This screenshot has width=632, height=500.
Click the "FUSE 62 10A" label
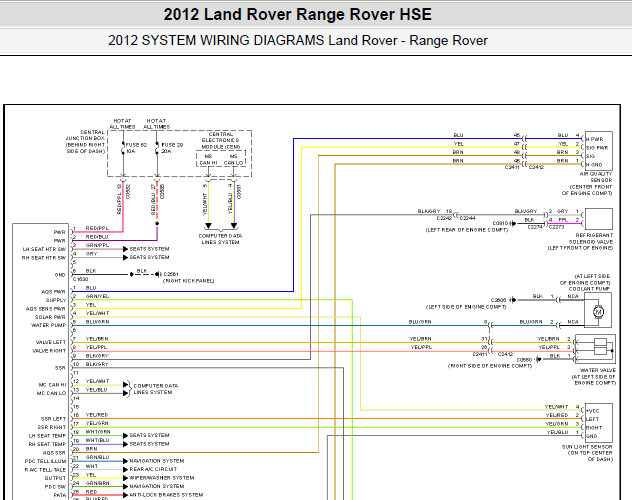point(136,148)
